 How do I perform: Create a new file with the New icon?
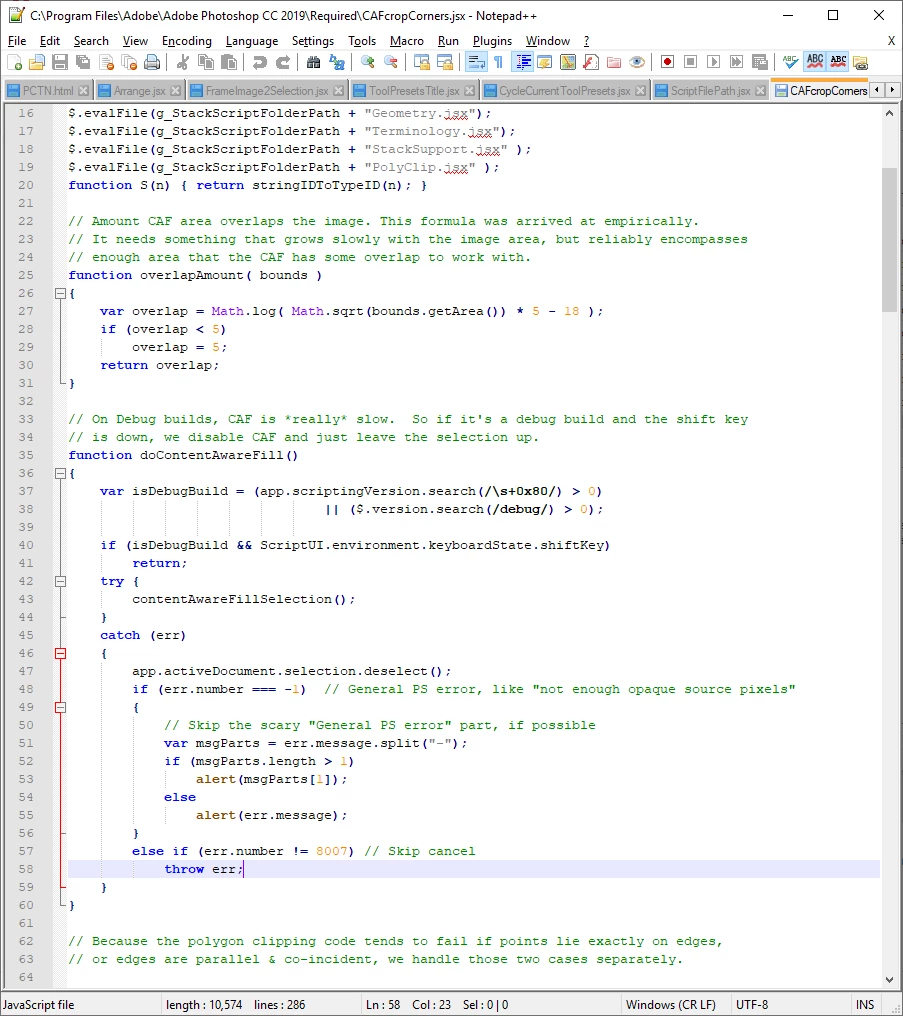[14, 62]
